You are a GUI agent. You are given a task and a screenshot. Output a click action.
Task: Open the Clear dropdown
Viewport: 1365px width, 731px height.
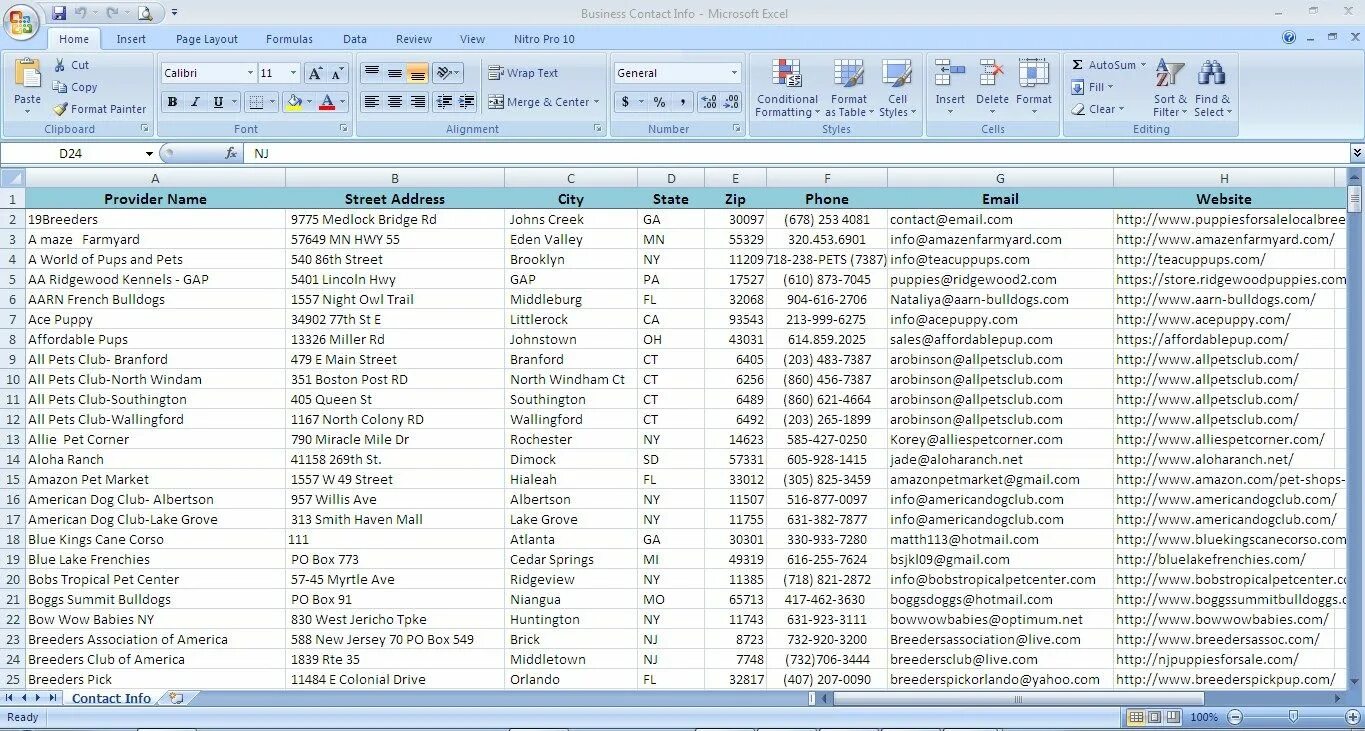1098,109
